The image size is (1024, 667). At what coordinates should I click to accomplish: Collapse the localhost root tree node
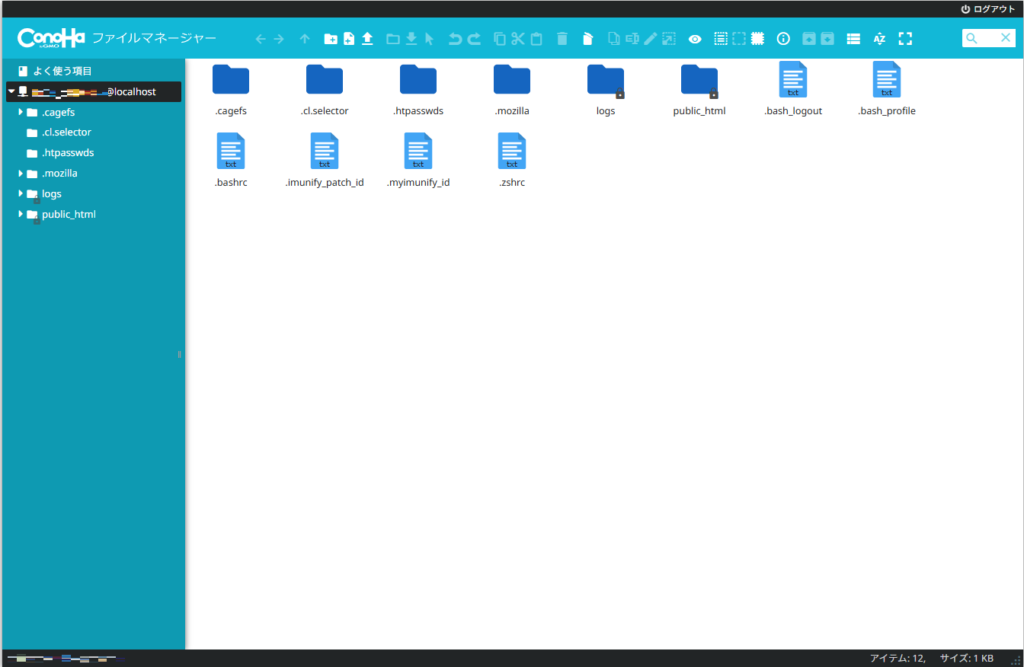pyautogui.click(x=11, y=91)
